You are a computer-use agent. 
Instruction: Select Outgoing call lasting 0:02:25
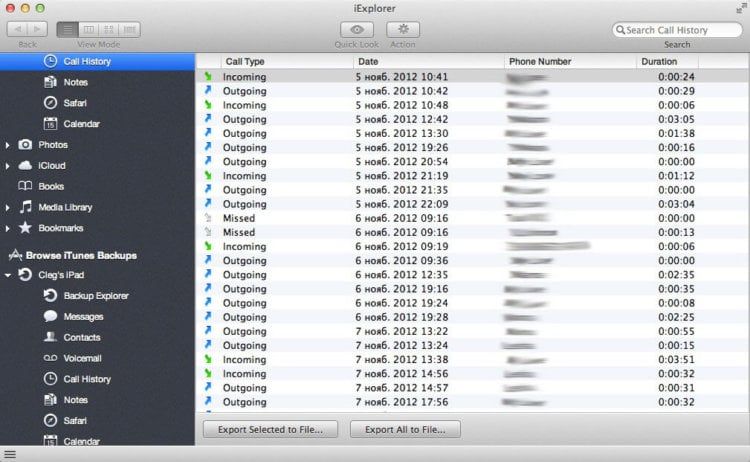[x=473, y=317]
